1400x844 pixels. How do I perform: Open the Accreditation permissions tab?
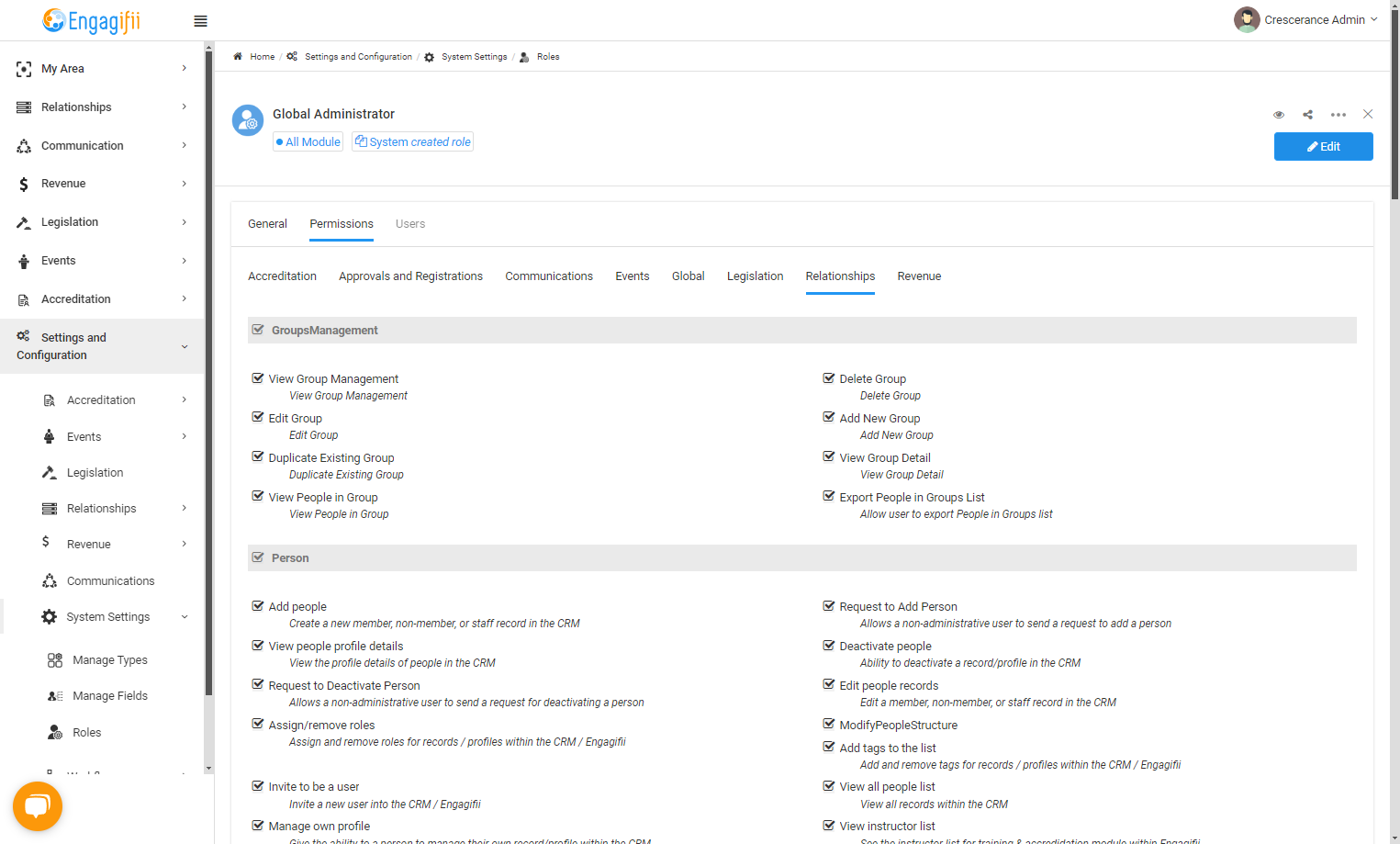point(282,276)
